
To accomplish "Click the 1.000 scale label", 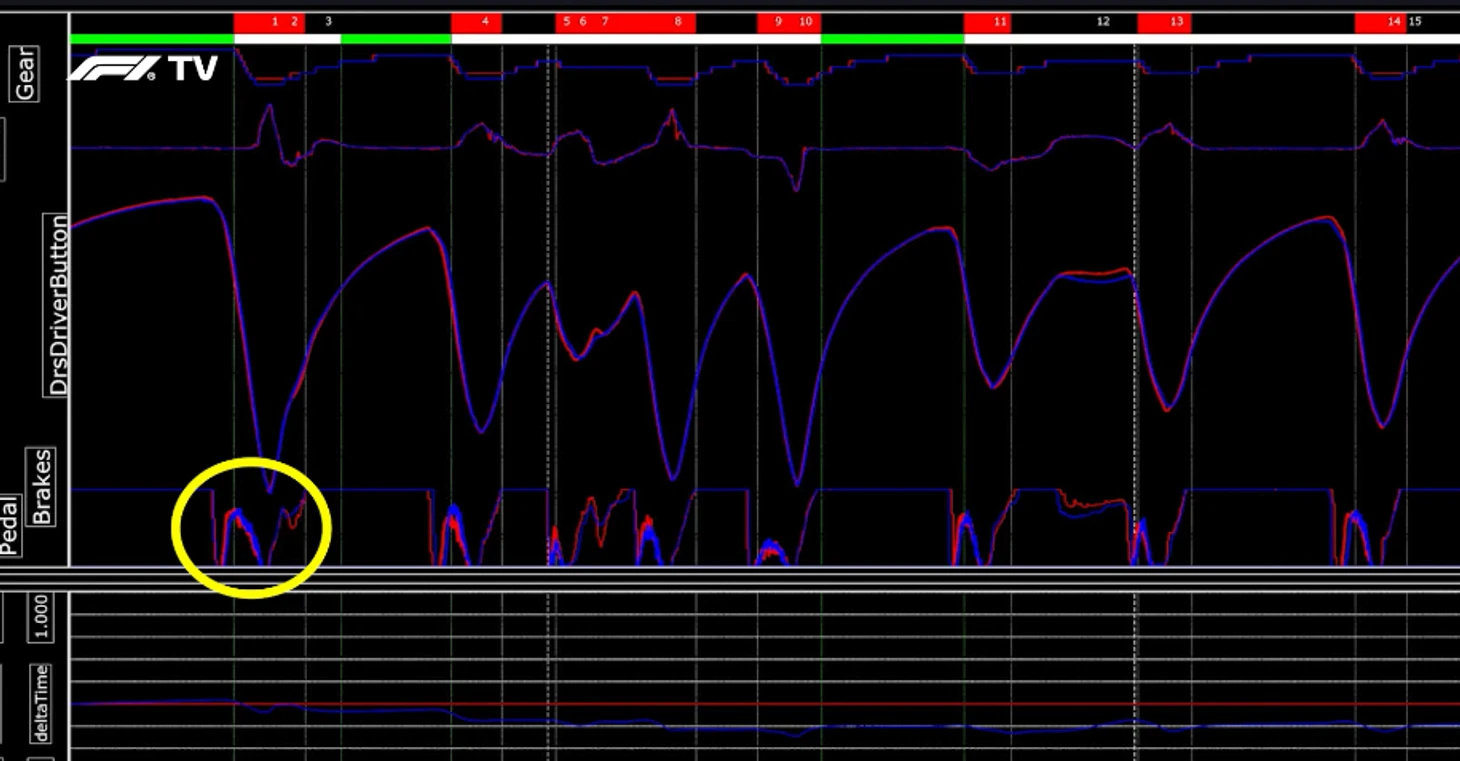I will 42,618.
